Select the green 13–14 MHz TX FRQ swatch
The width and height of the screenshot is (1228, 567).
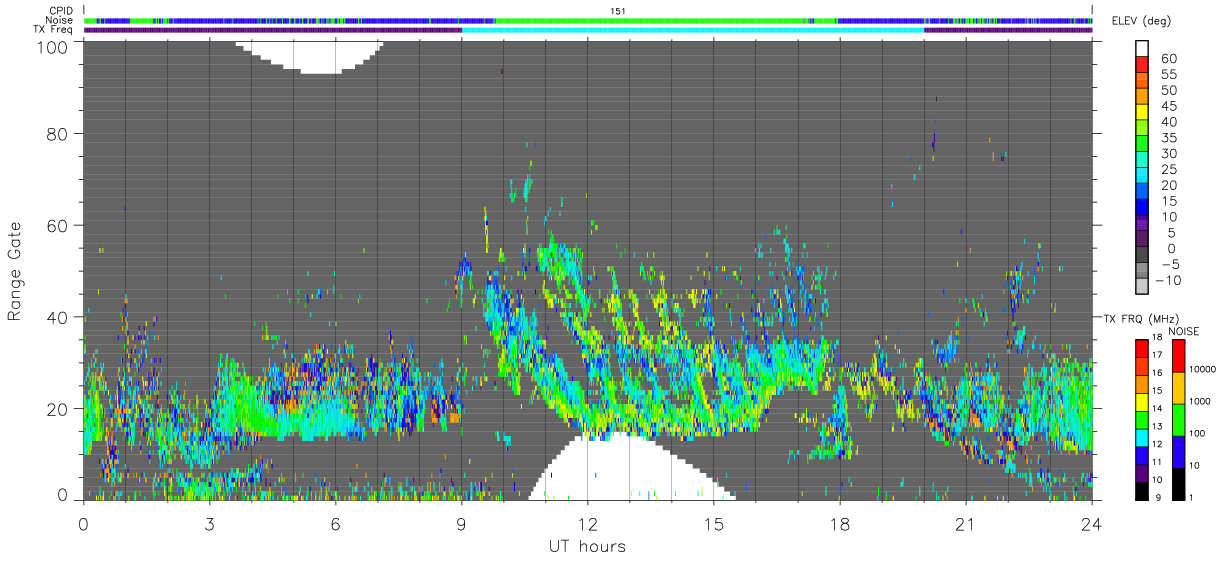click(1142, 419)
